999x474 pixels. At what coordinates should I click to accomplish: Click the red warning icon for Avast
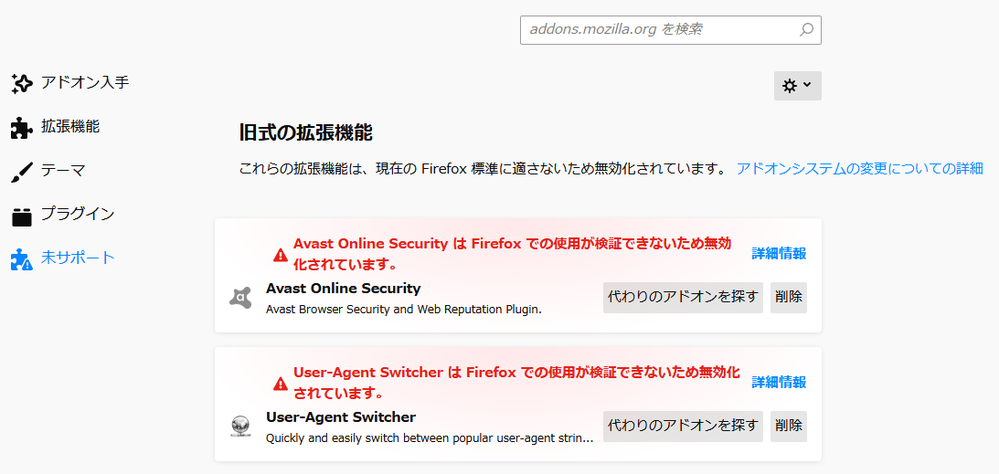click(280, 256)
